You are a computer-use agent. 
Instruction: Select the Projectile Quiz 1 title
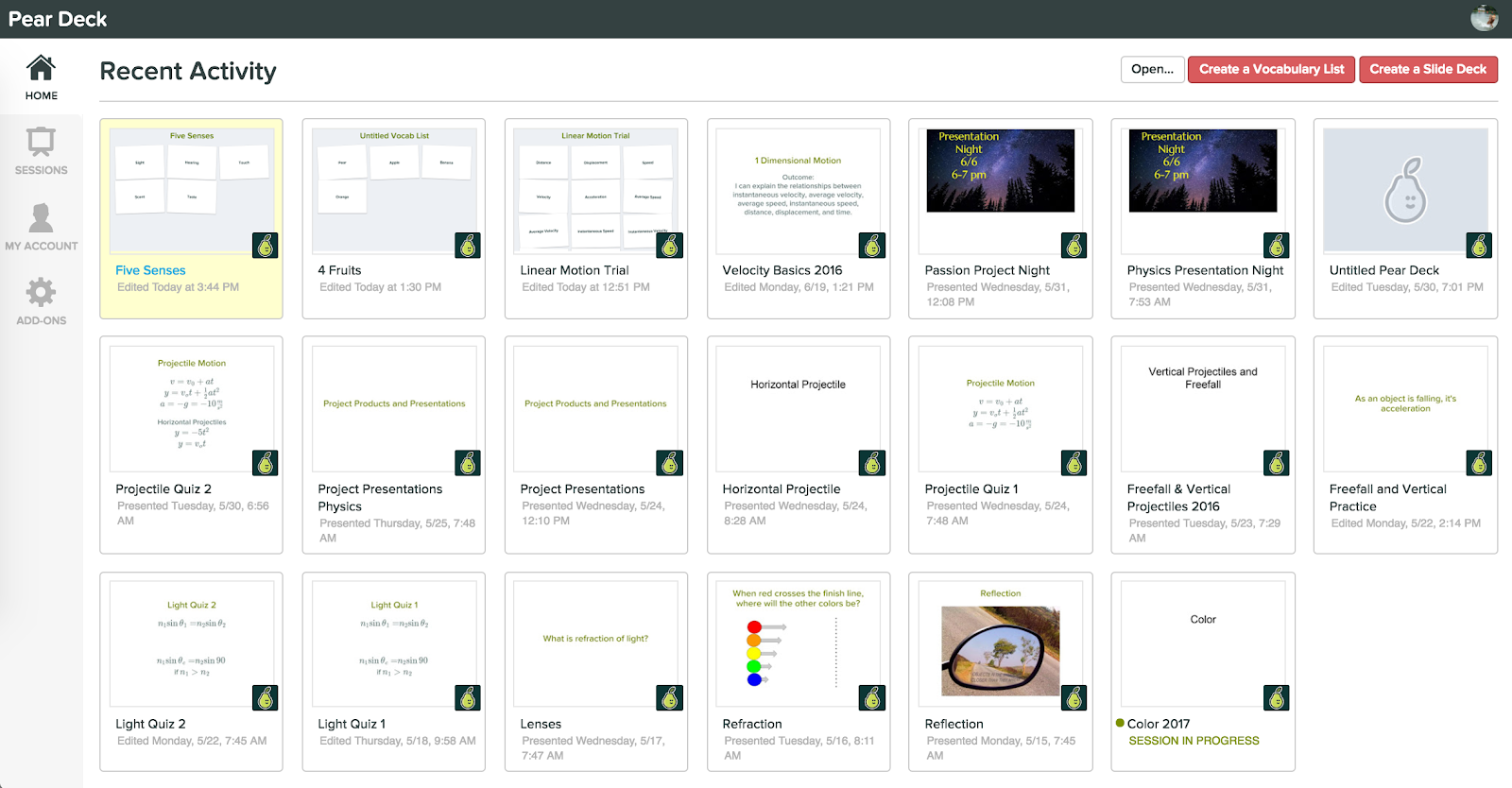[x=971, y=489]
